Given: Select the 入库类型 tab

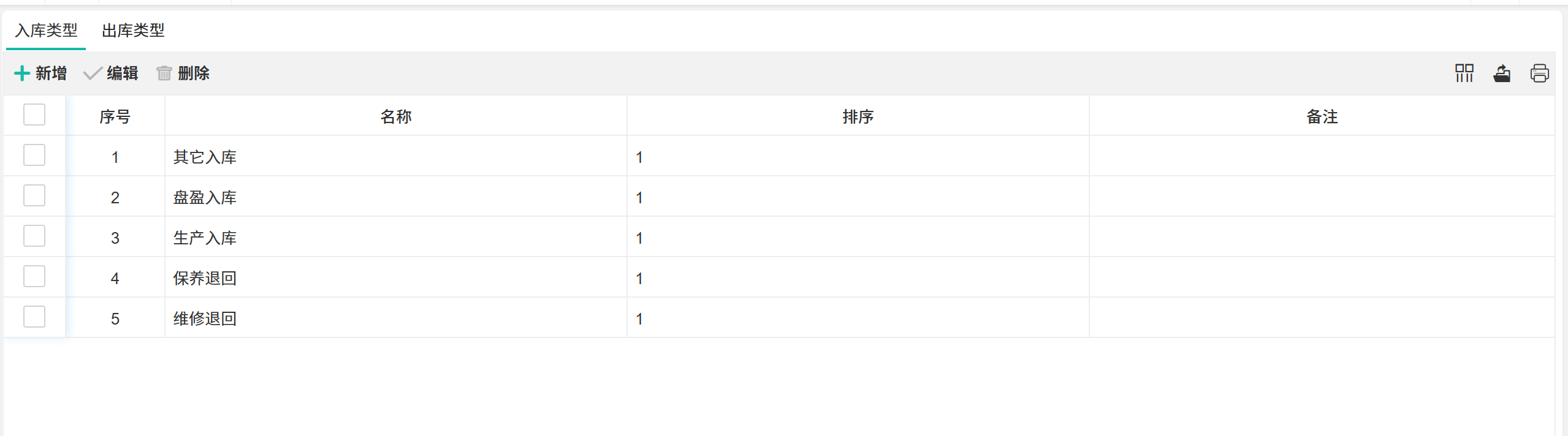Looking at the screenshot, I should tap(47, 31).
